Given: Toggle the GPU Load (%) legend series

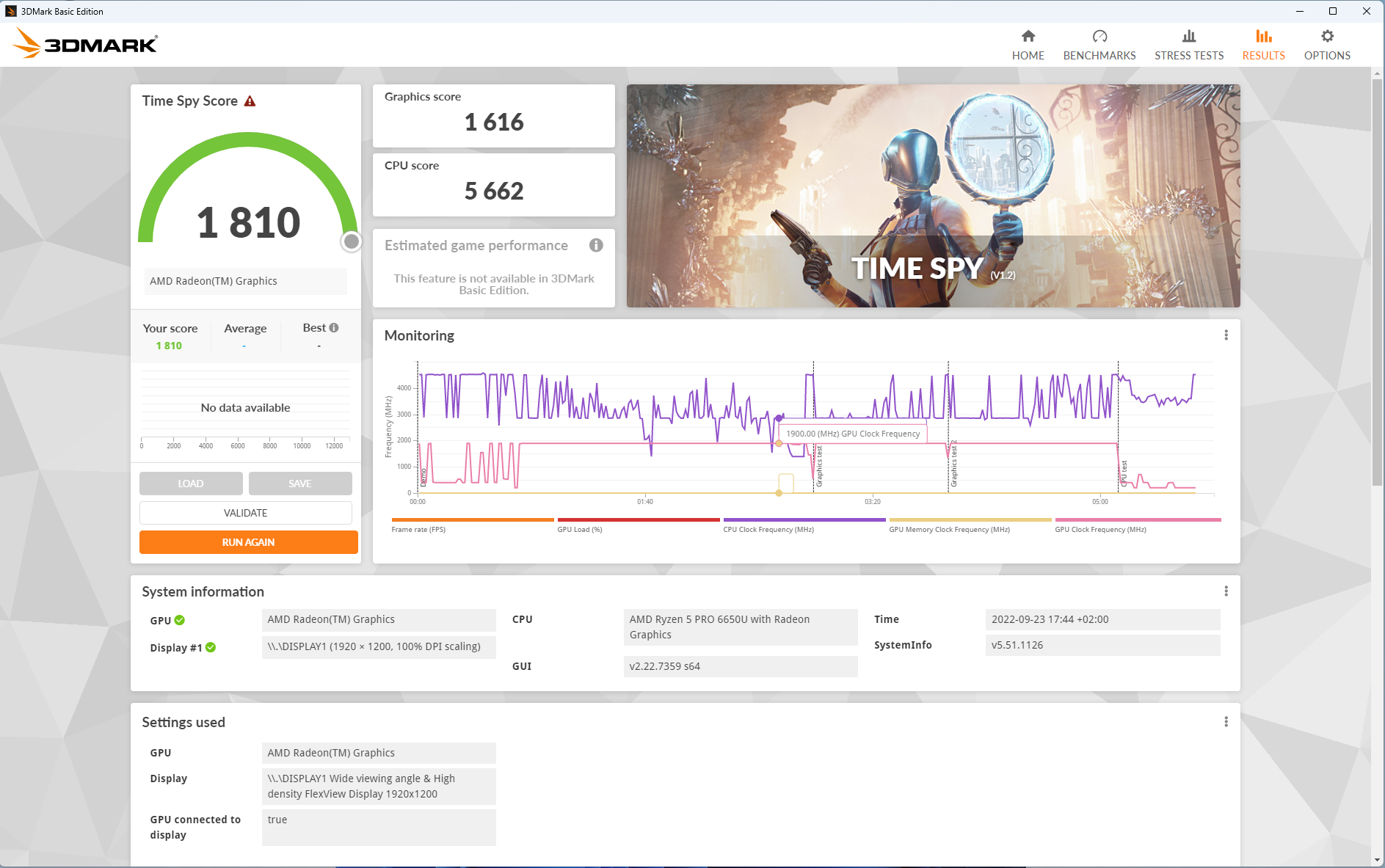Looking at the screenshot, I should [639, 525].
